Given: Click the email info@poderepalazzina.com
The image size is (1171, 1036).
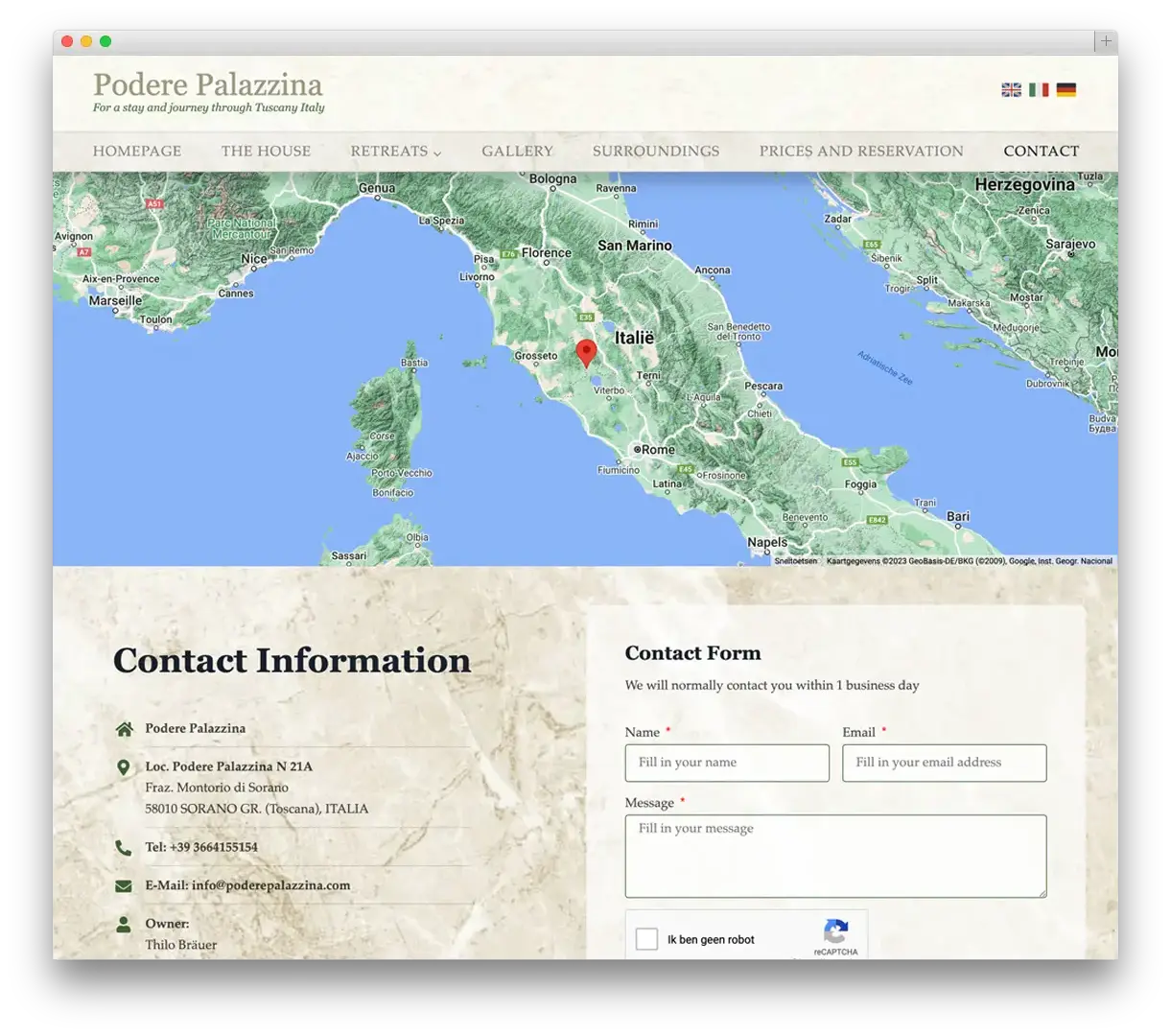Looking at the screenshot, I should tap(270, 885).
